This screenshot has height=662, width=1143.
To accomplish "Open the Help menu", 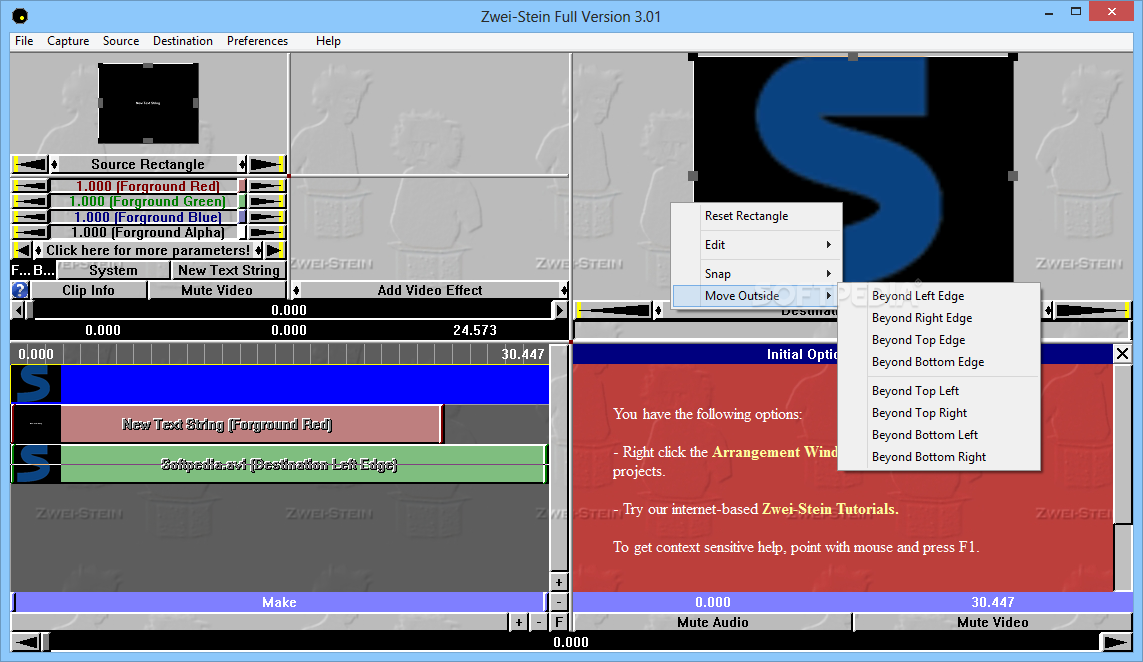I will [328, 41].
